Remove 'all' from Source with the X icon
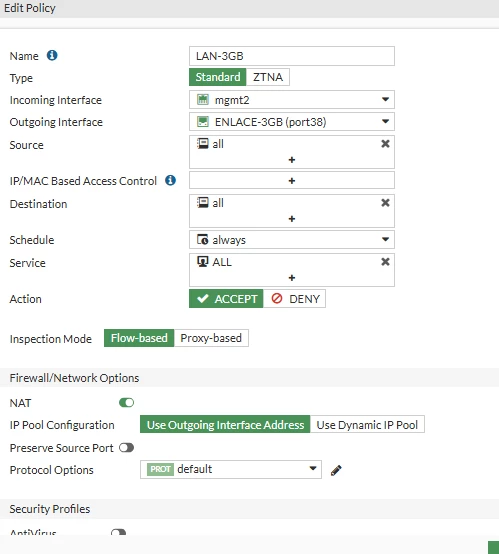 click(385, 144)
